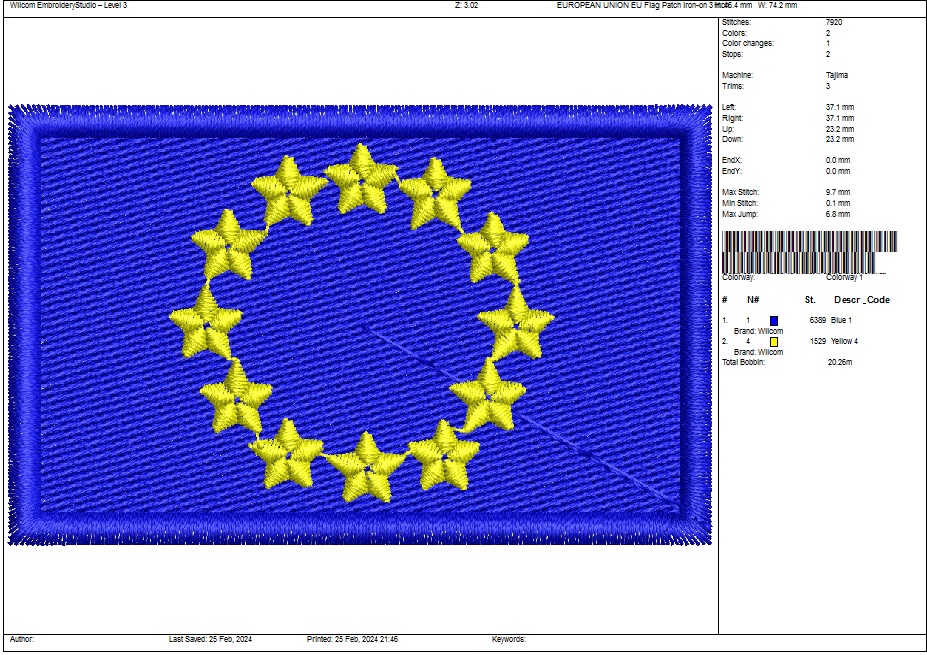Click the Colorway 1 label
Viewport: 927px width, 655px height.
pos(844,277)
